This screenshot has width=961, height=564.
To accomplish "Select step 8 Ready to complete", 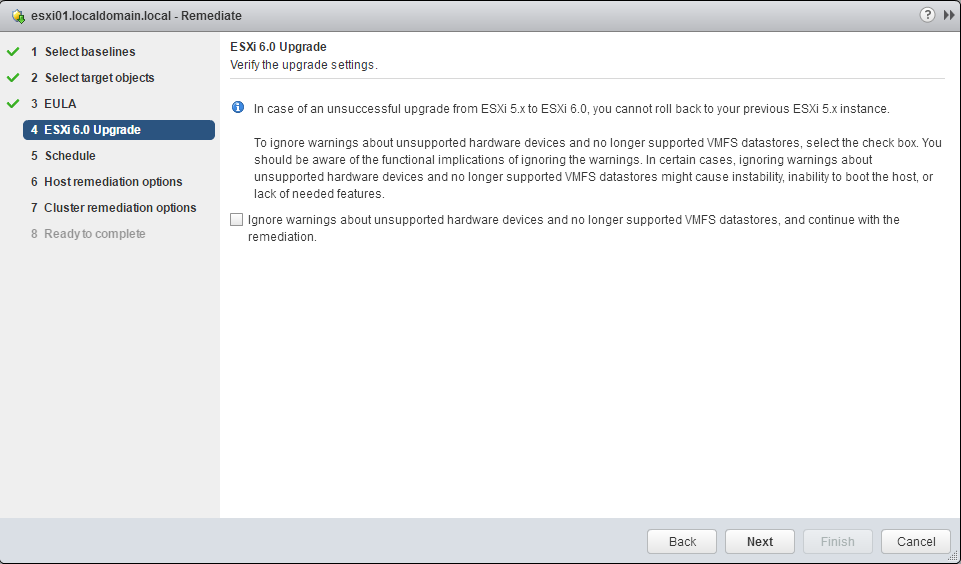I will tap(94, 234).
